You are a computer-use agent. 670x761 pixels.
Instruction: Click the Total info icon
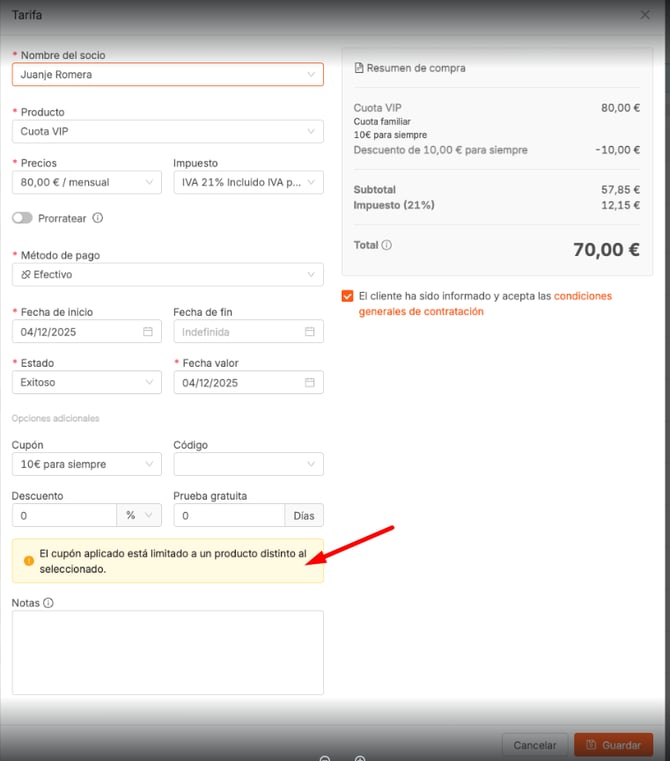[x=387, y=245]
